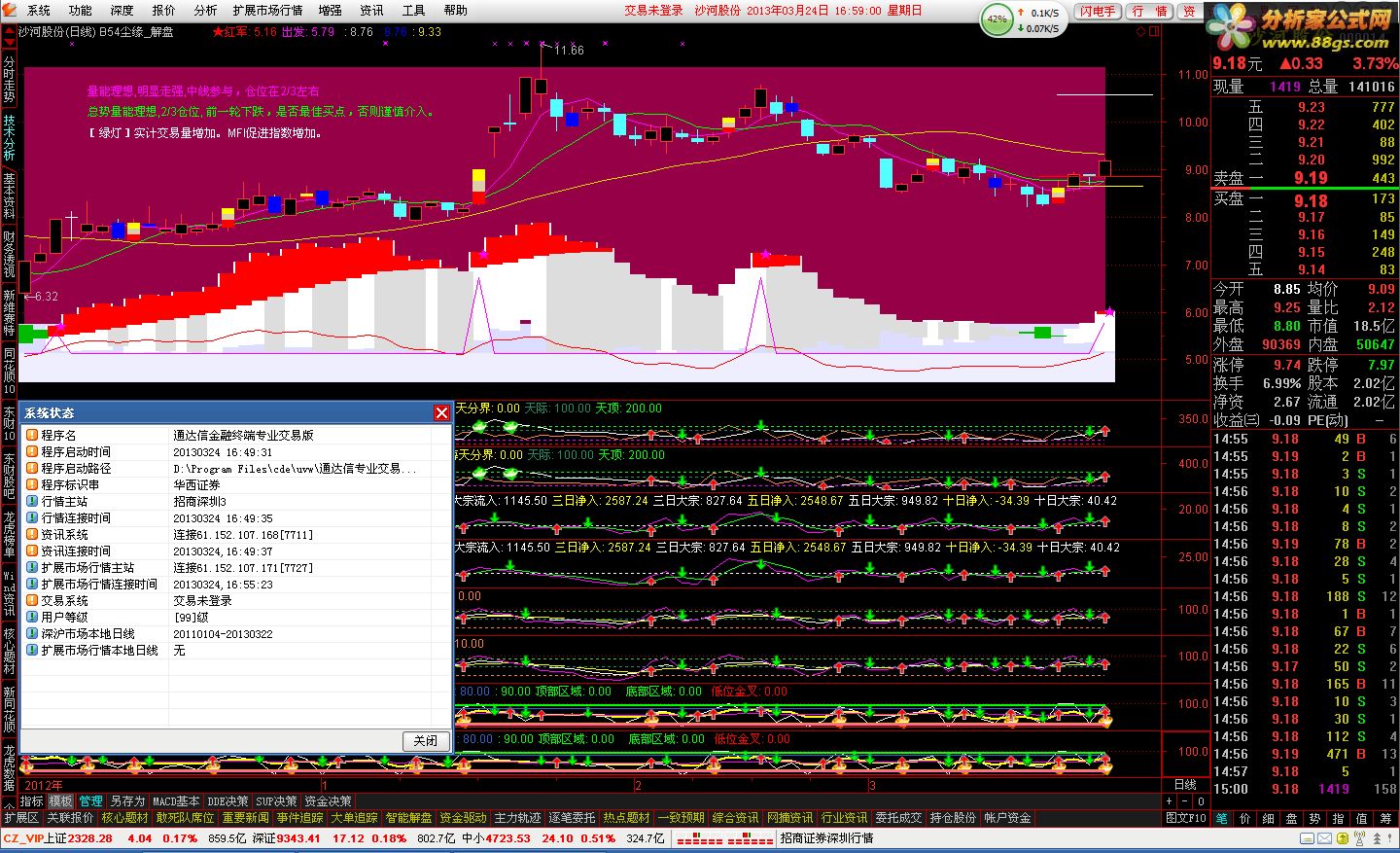Switch to 分时走势 sidebar tab
1400x853 pixels.
[x=9, y=80]
